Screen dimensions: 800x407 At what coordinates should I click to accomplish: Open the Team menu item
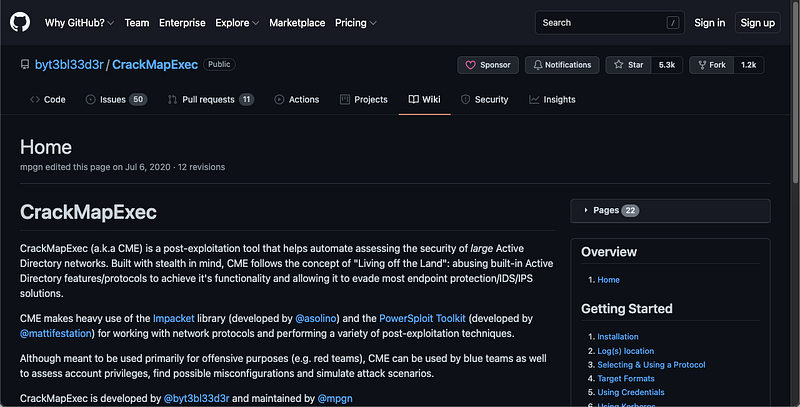[137, 22]
